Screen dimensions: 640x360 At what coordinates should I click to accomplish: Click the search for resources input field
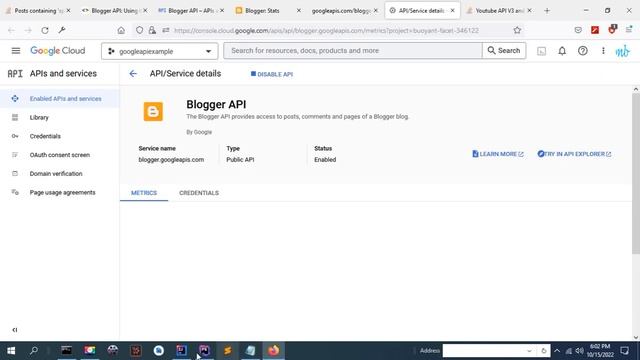[x=353, y=51]
